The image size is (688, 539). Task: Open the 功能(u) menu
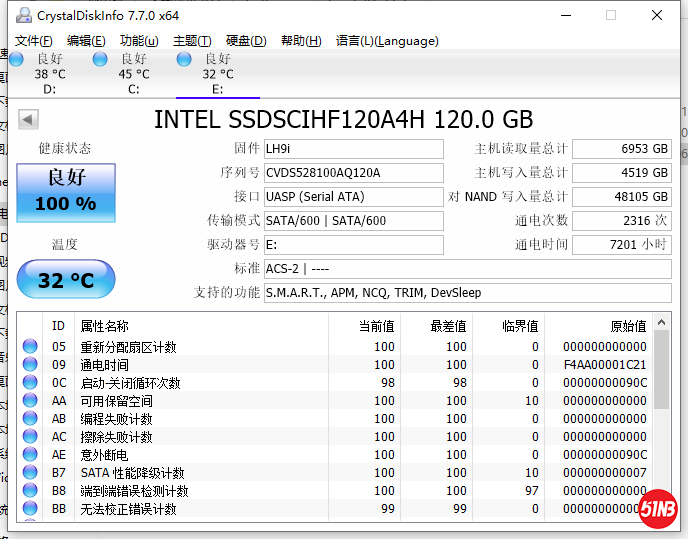139,41
